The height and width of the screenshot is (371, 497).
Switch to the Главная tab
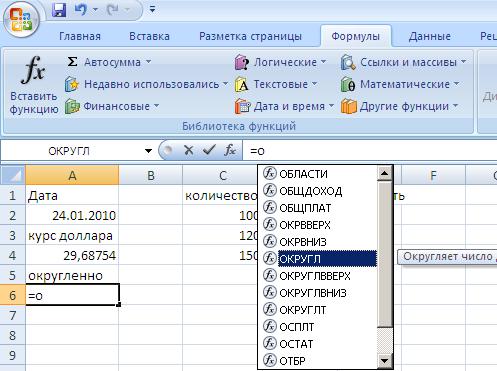coord(80,36)
